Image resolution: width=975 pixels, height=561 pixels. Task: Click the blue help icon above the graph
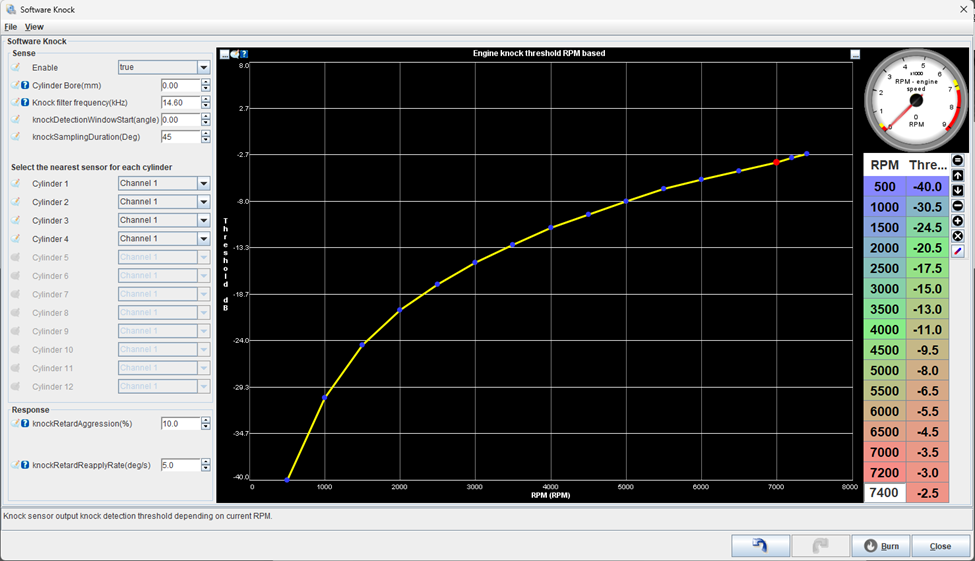pyautogui.click(x=244, y=54)
